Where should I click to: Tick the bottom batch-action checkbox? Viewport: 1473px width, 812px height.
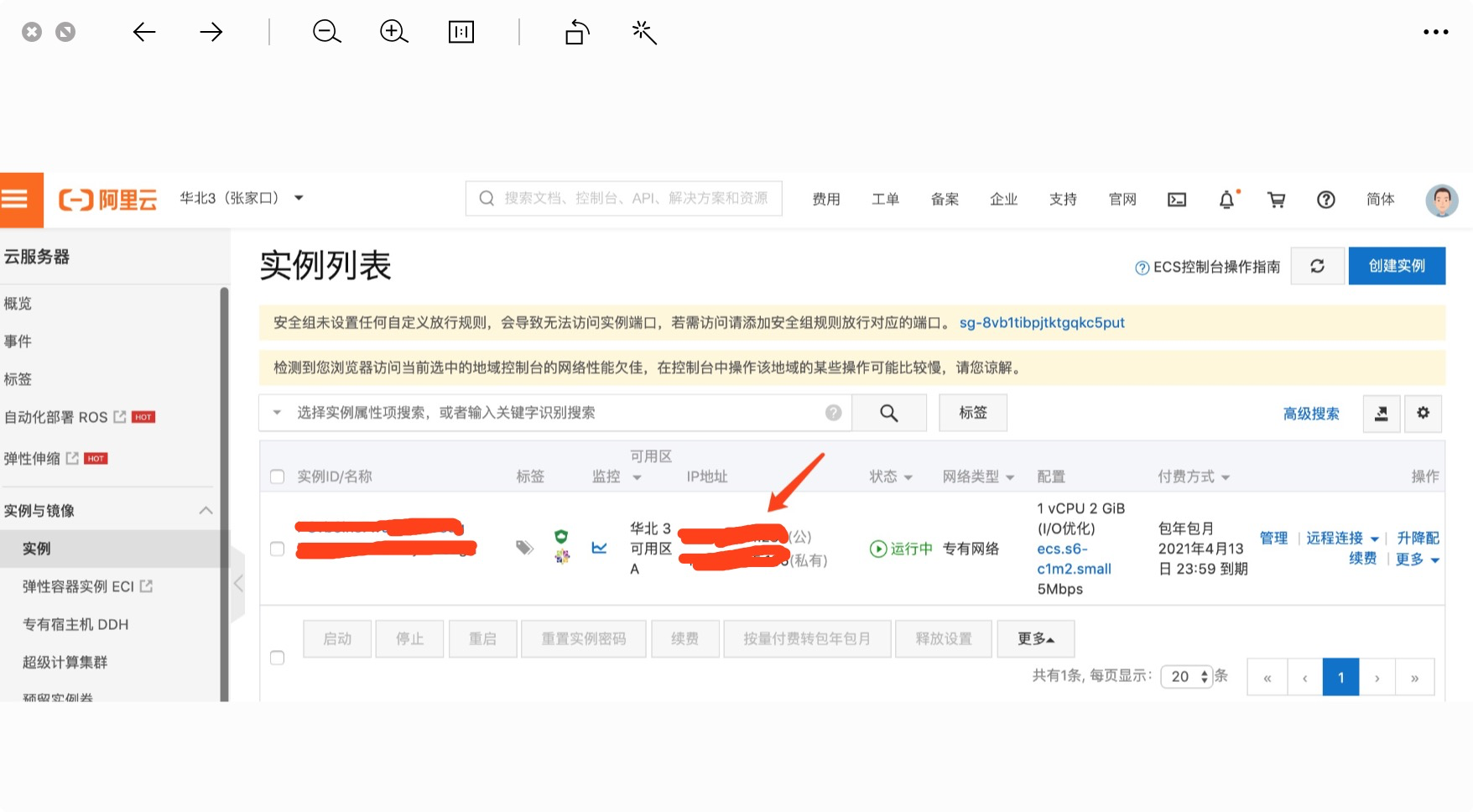tap(278, 658)
